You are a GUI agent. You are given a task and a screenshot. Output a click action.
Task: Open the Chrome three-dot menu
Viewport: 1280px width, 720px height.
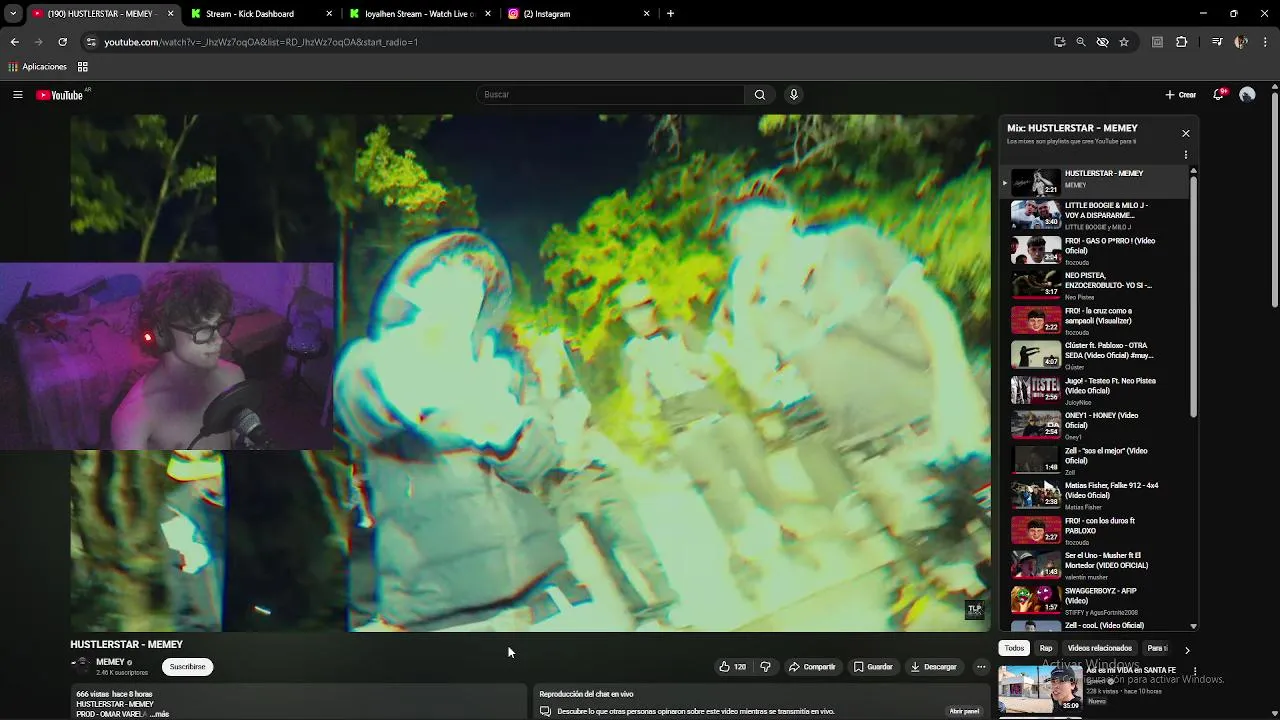pyautogui.click(x=1266, y=42)
